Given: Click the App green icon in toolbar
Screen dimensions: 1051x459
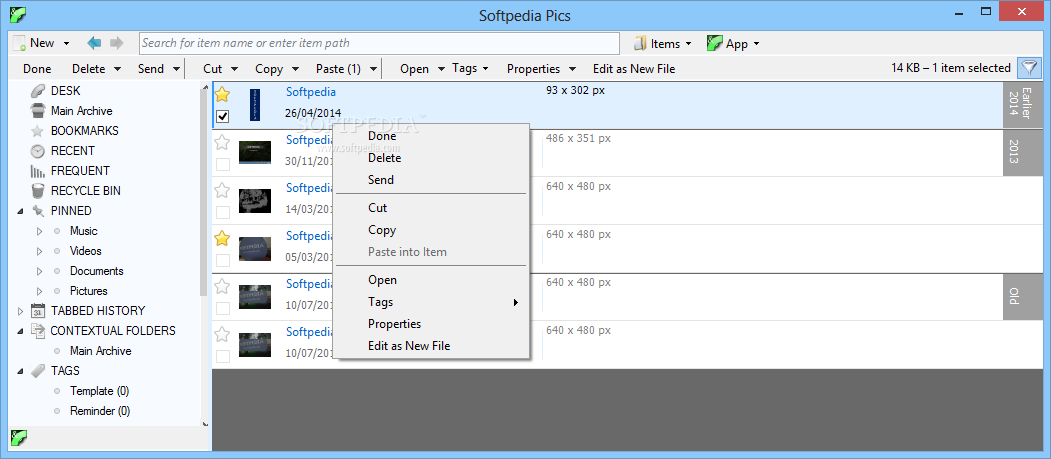Looking at the screenshot, I should pos(714,44).
